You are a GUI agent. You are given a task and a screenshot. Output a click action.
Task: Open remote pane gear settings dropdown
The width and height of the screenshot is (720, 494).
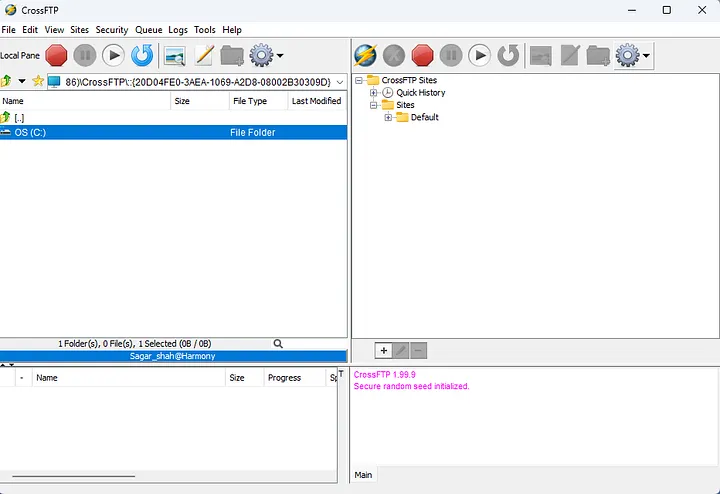(633, 56)
